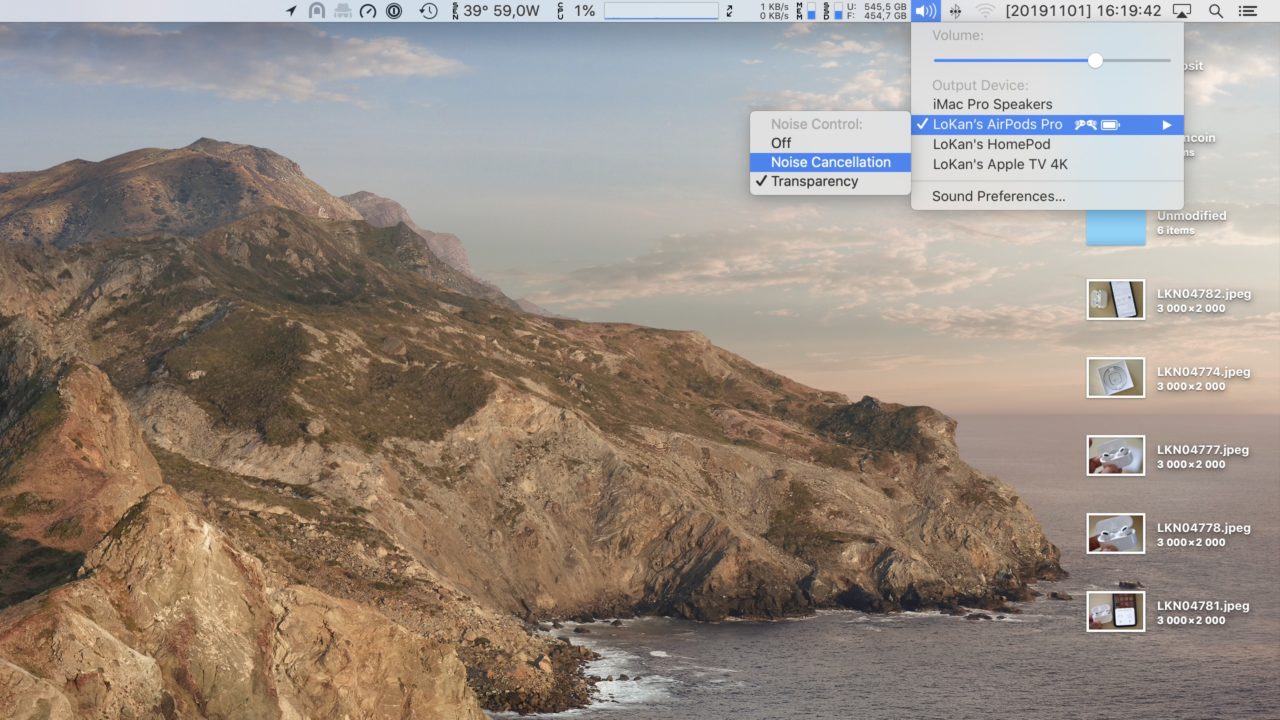The height and width of the screenshot is (720, 1280).
Task: Select LoKan's HomePod output device
Action: (1047, 144)
